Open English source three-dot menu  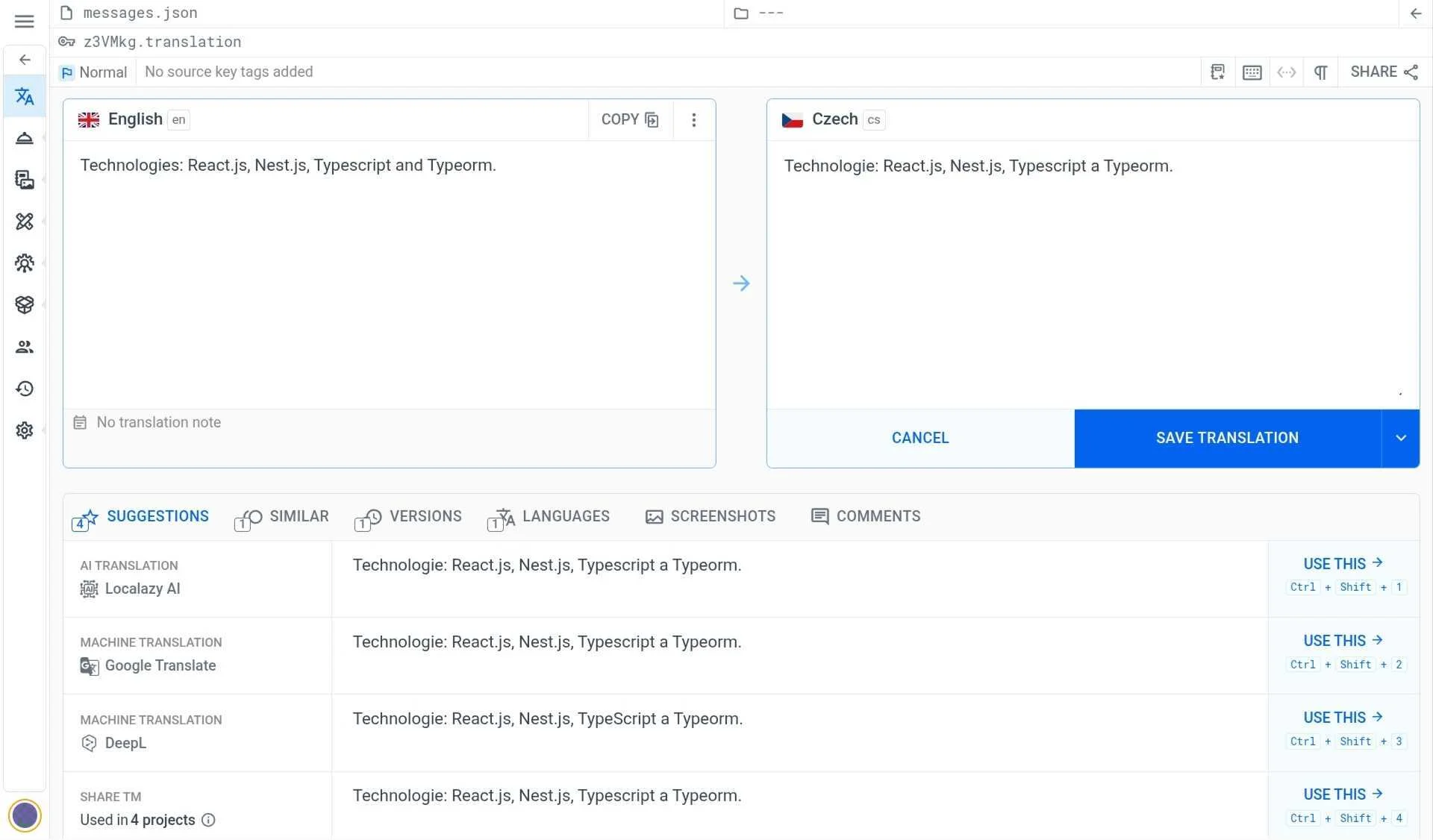coord(693,120)
